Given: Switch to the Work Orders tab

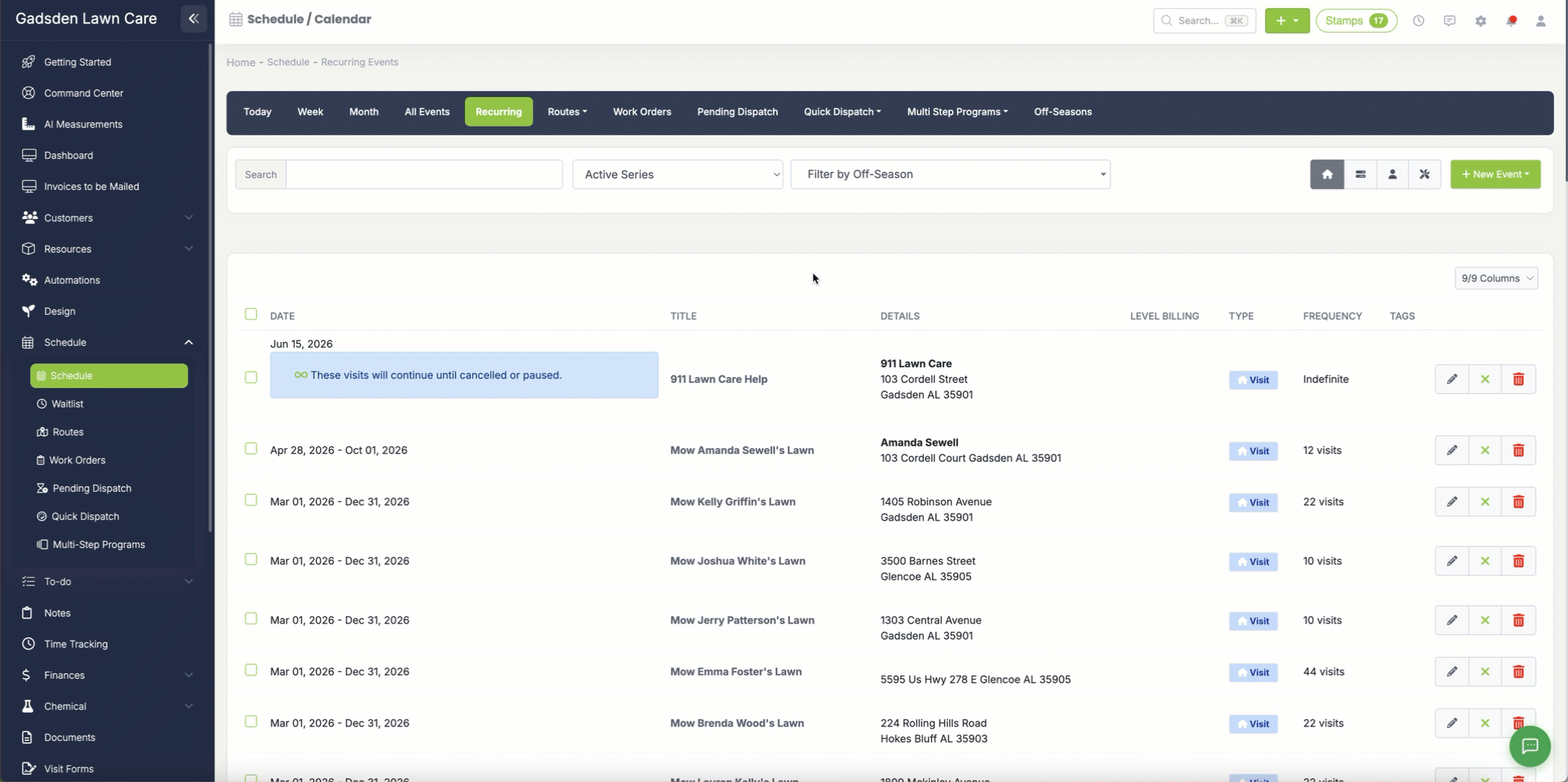Looking at the screenshot, I should click(642, 112).
